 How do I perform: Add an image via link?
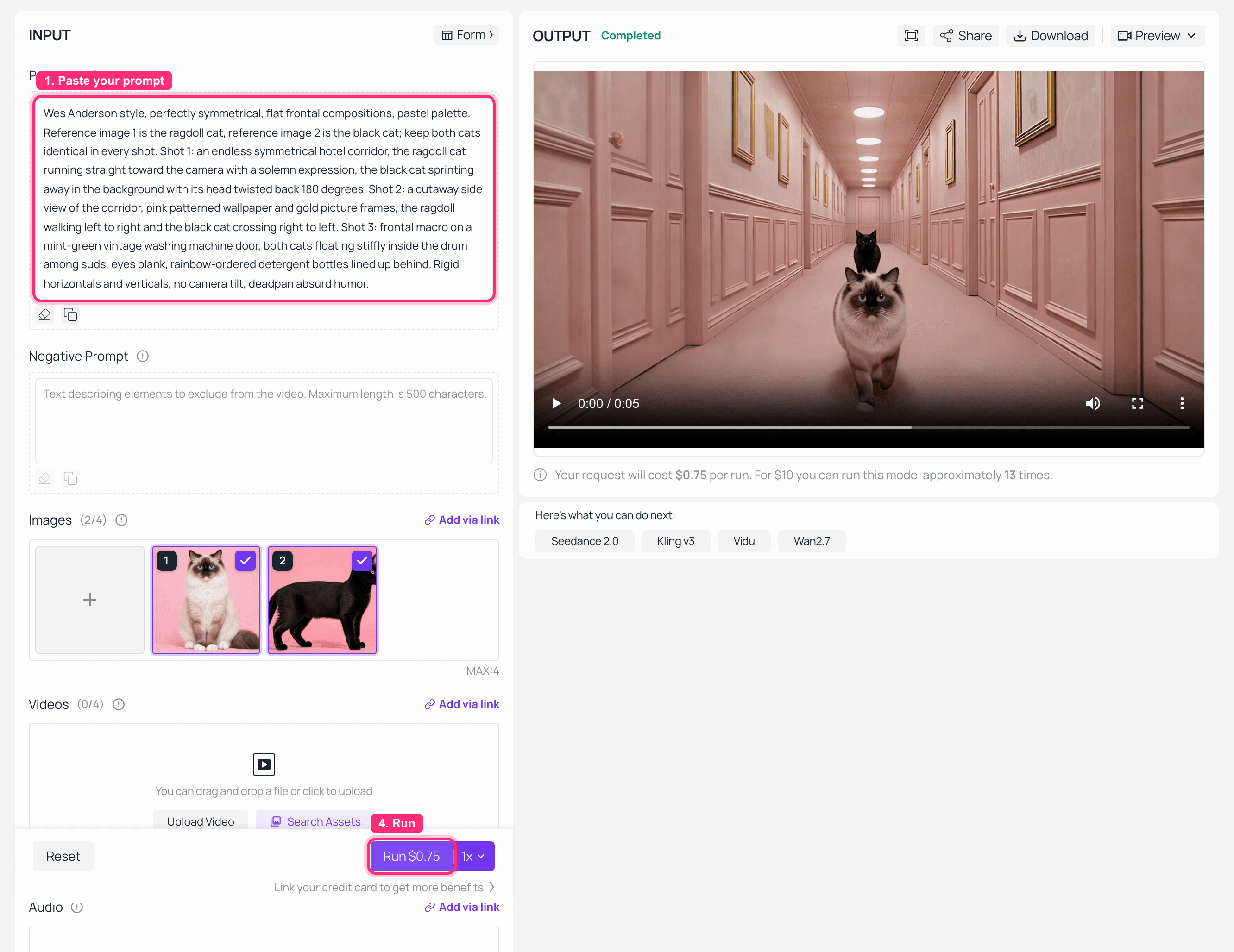click(462, 520)
